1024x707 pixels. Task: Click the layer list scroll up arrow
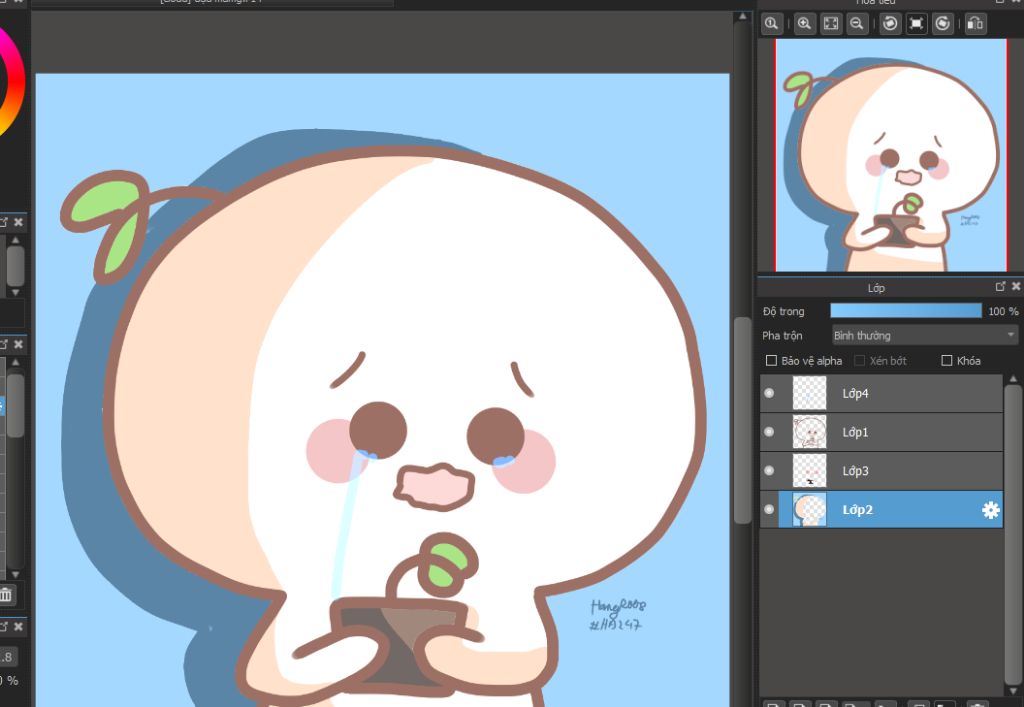click(x=1013, y=379)
